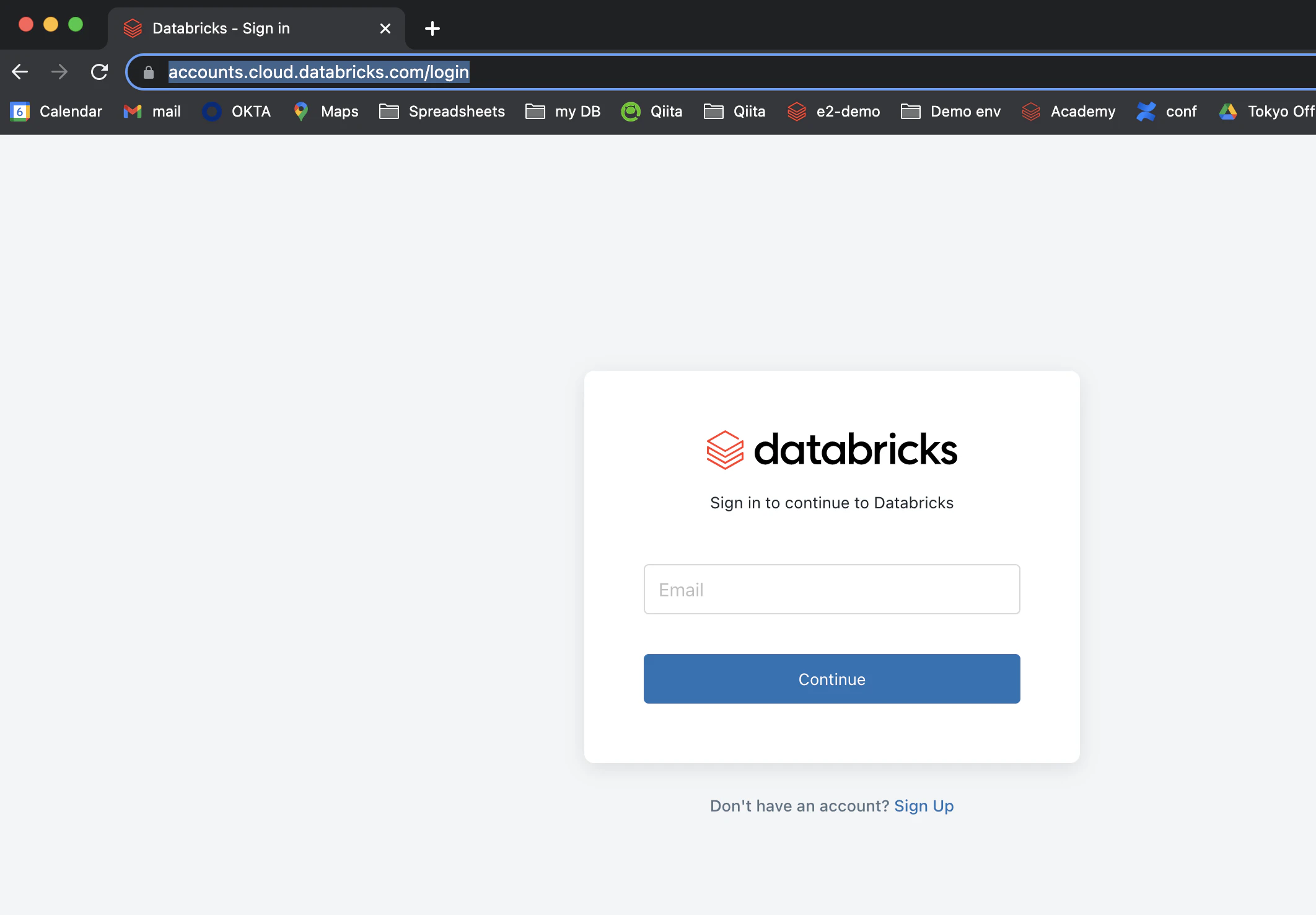Viewport: 1316px width, 915px height.
Task: Open the Calendar bookmark
Action: (56, 112)
